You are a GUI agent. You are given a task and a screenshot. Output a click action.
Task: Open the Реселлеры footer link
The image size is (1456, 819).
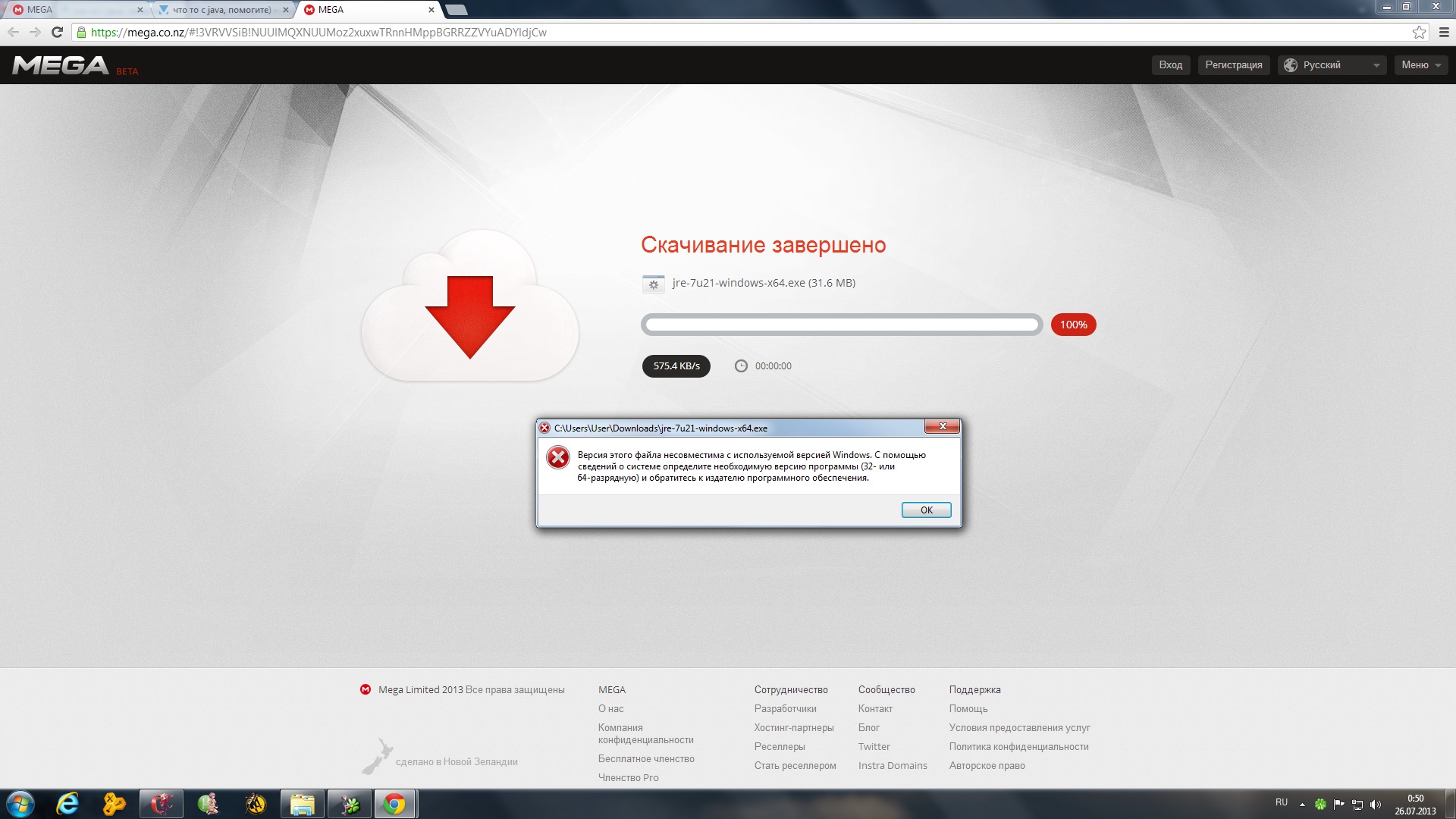click(780, 746)
